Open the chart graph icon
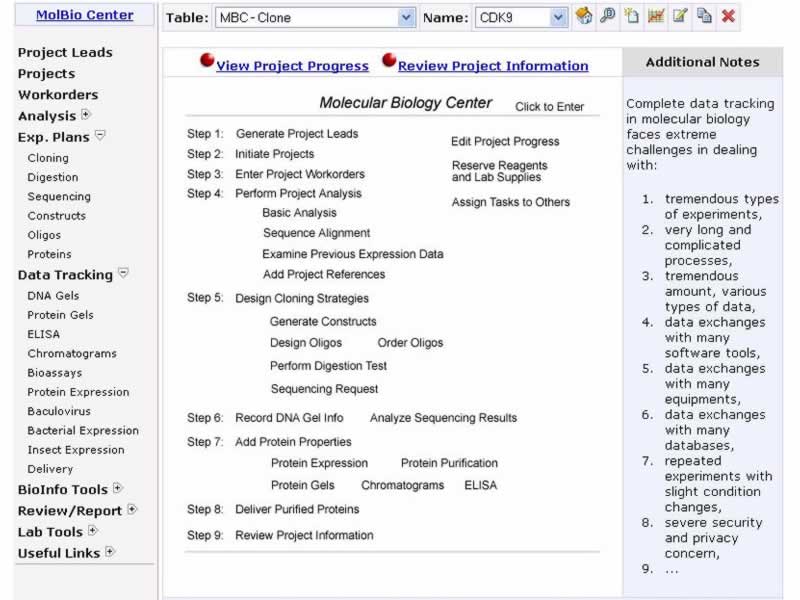This screenshot has width=800, height=600. [656, 16]
